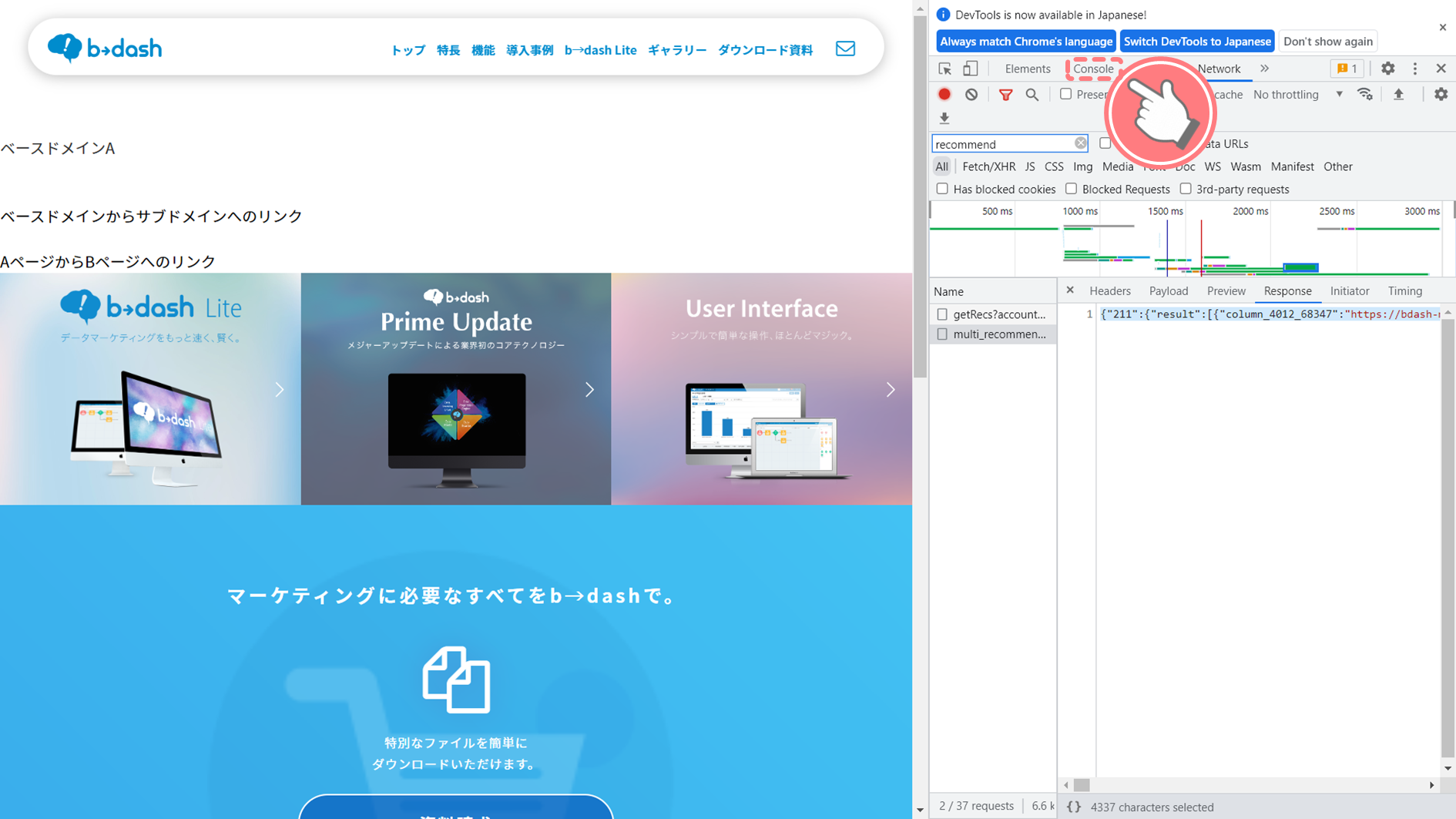Enable Blocked Requests checkbox

point(1071,189)
